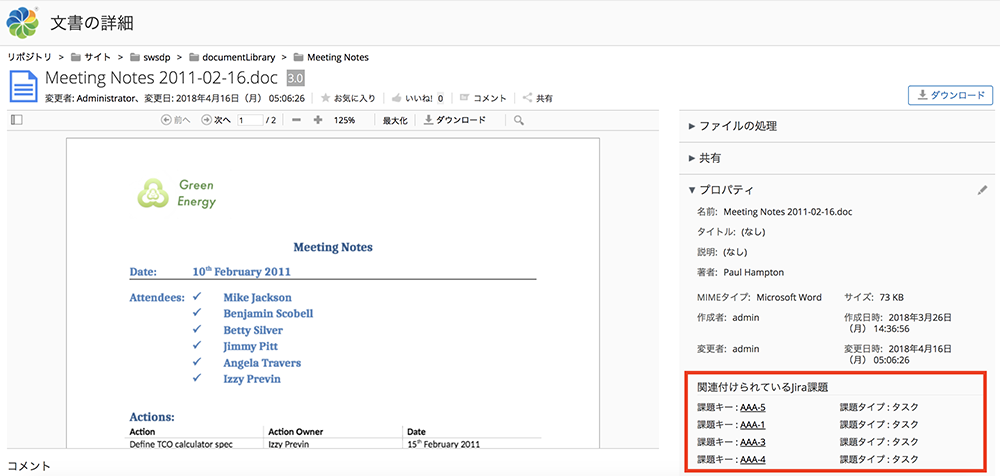Viewport: 1000px width, 476px height.
Task: Click attendee name Benjamin Scobell
Action: [x=268, y=314]
